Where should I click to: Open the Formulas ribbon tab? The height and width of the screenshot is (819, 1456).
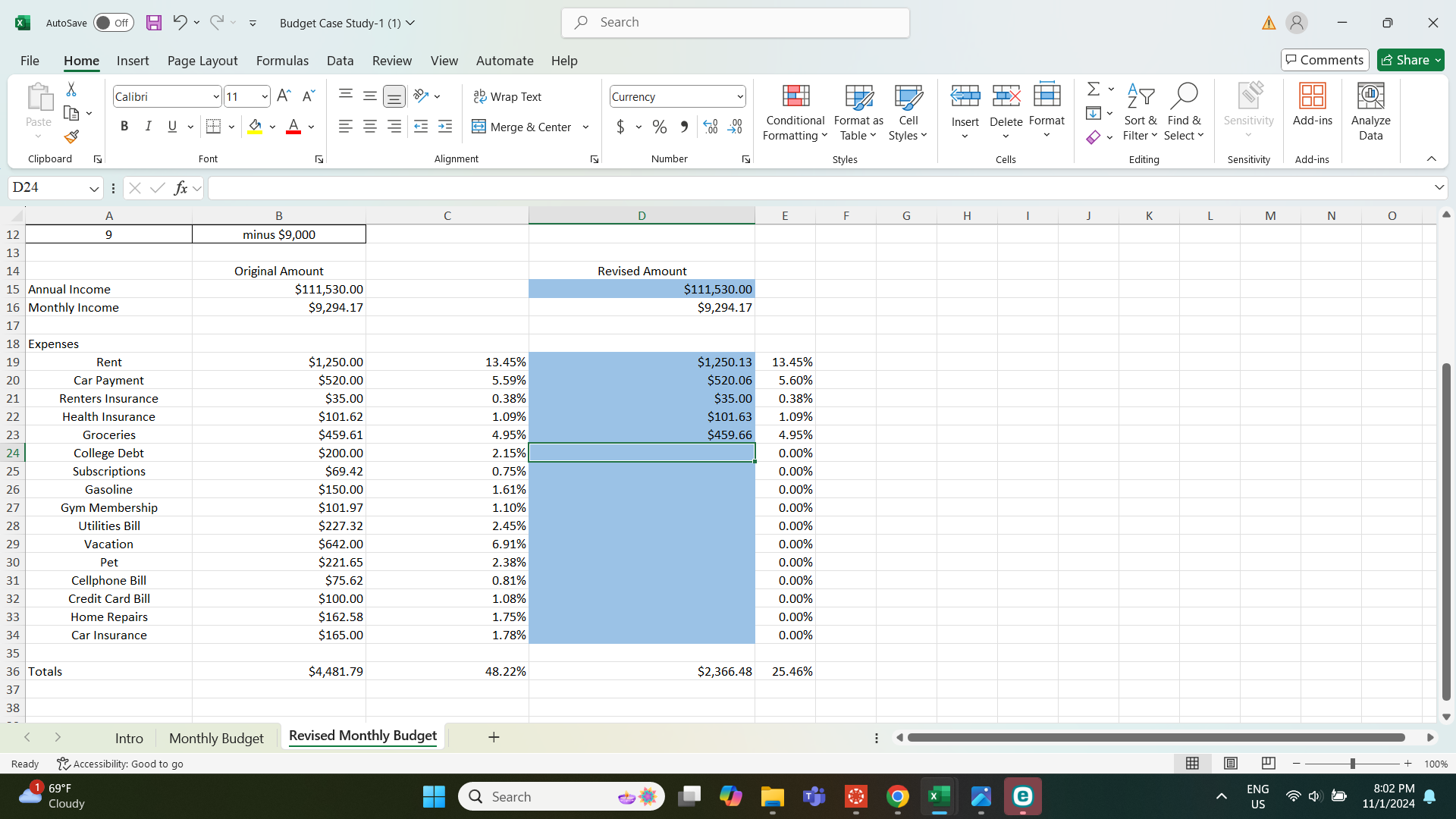pos(282,61)
